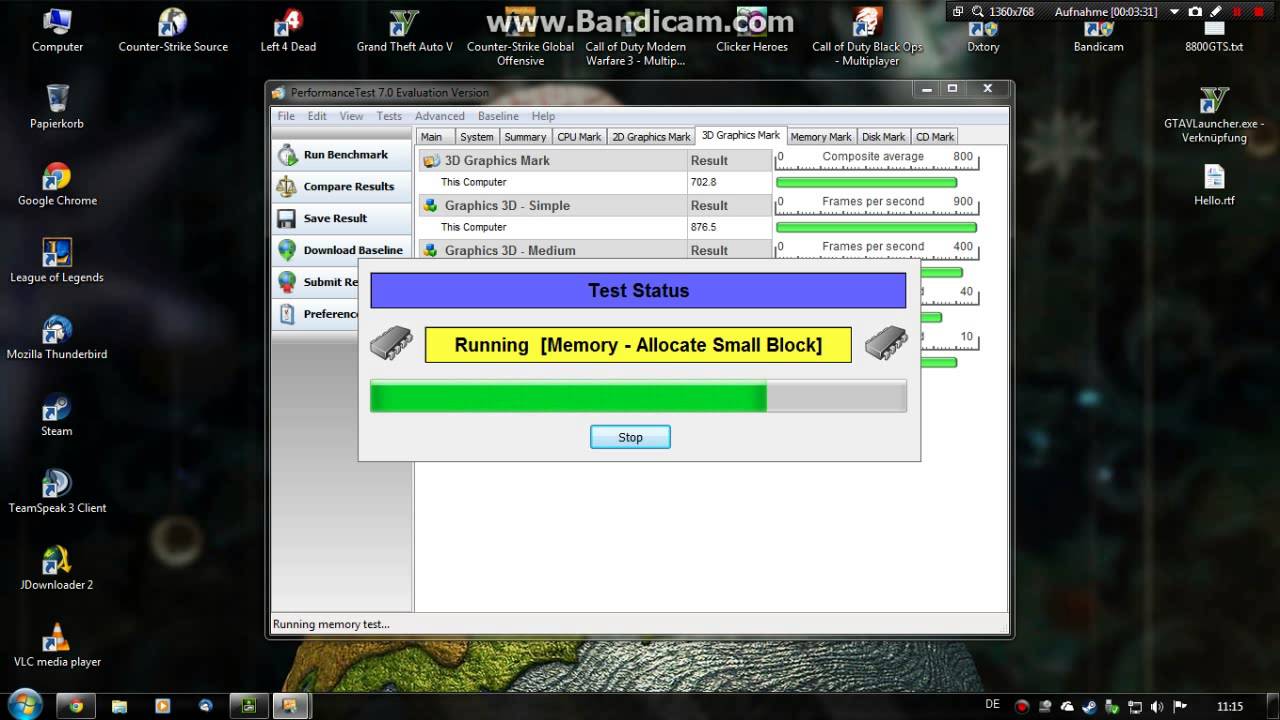
Task: Open the Advanced menu
Action: pos(440,116)
